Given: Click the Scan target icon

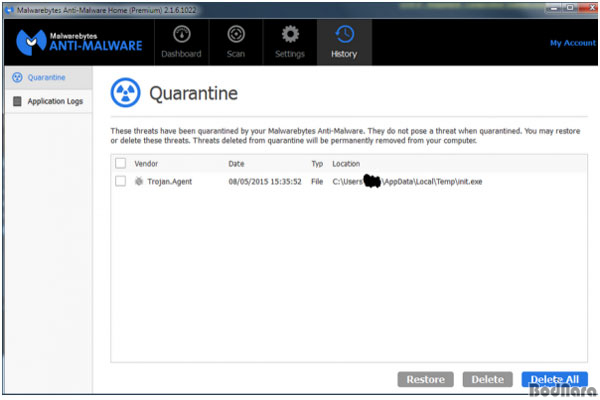Looking at the screenshot, I should pyautogui.click(x=236, y=35).
